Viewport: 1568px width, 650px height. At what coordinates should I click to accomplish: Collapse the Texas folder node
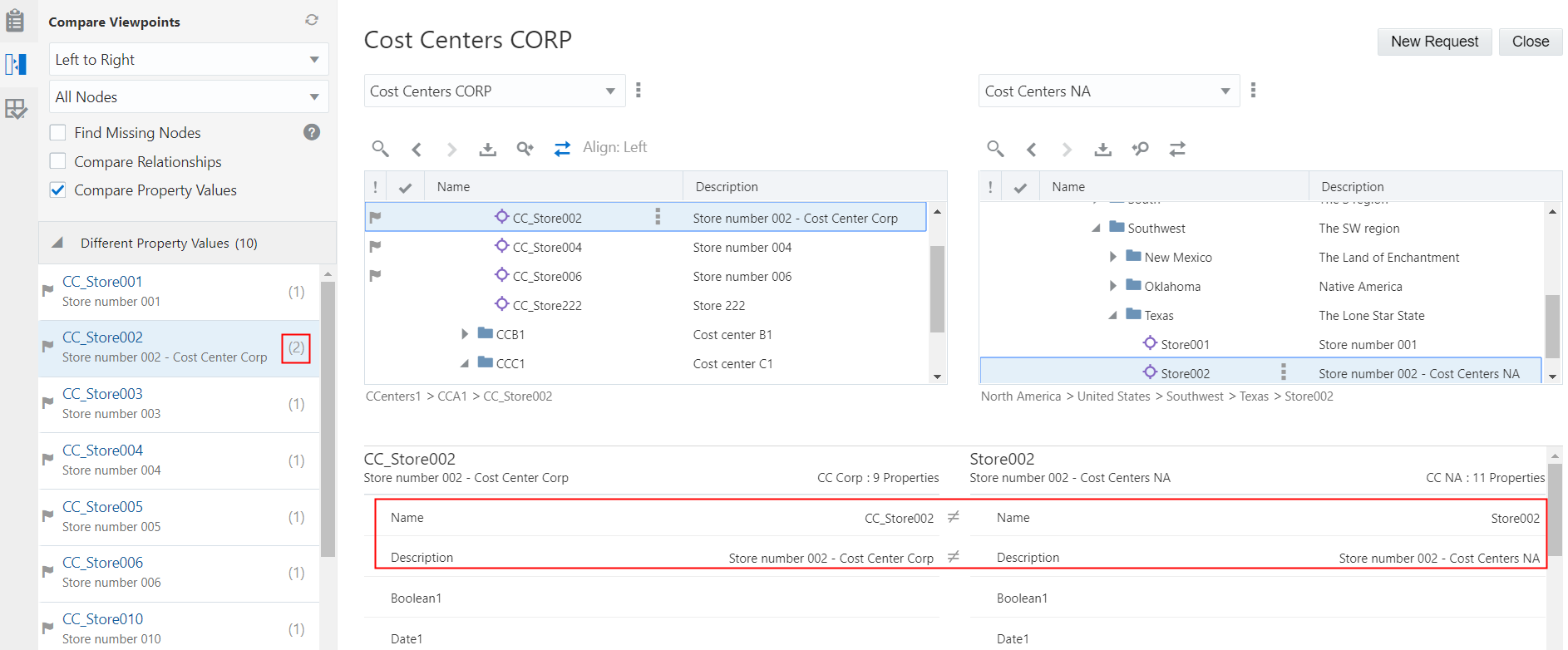pyautogui.click(x=1113, y=315)
